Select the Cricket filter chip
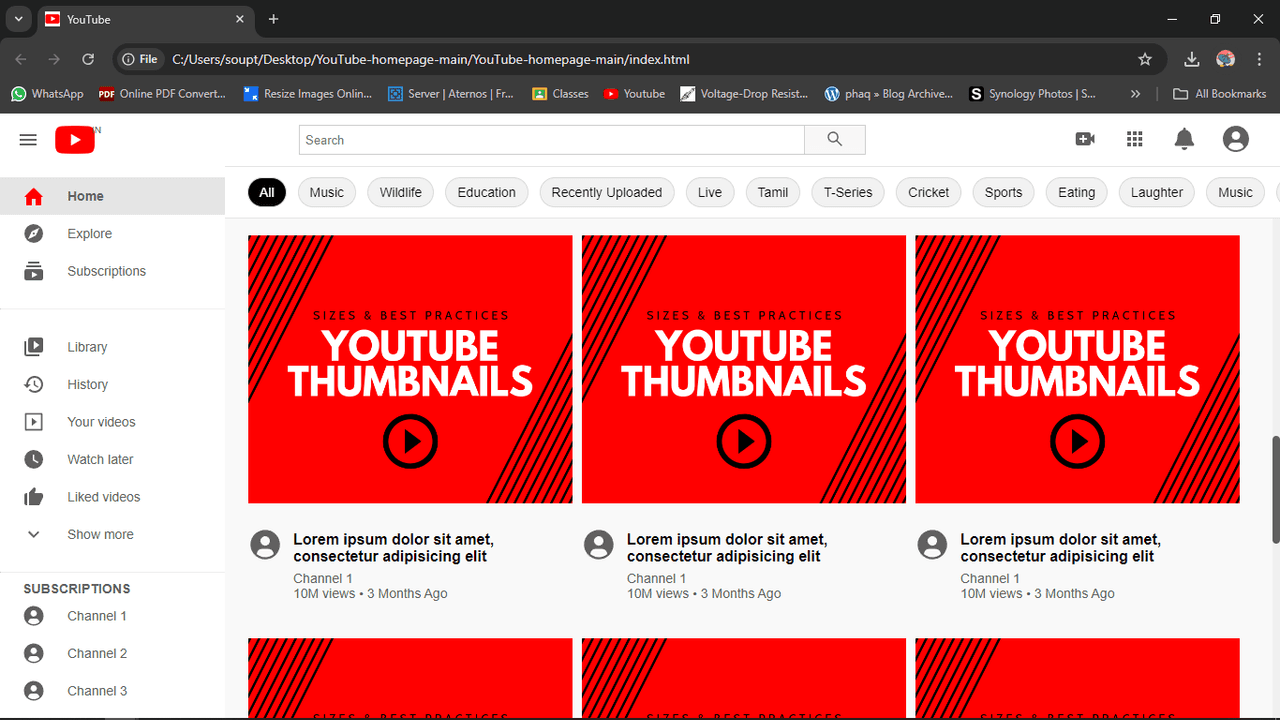The width and height of the screenshot is (1280, 720). click(928, 192)
